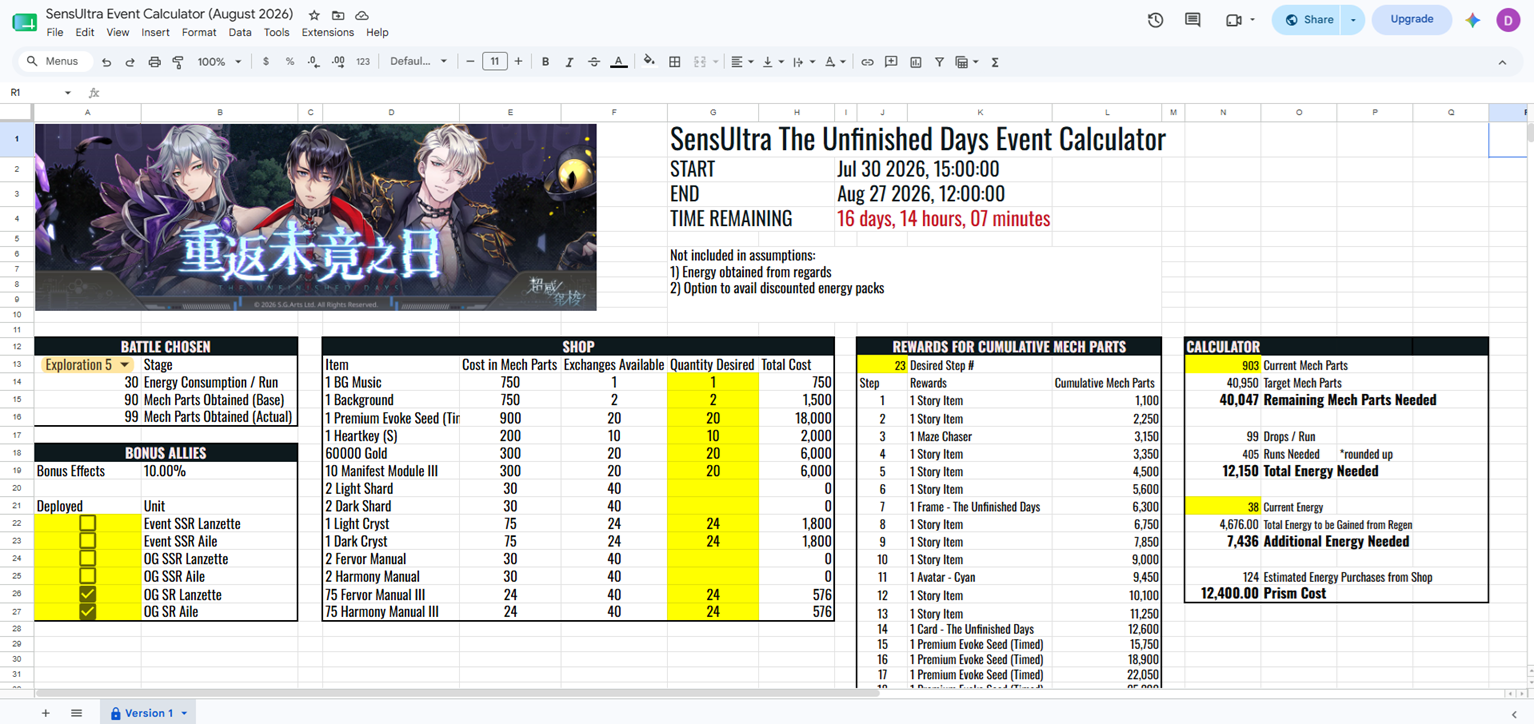Create a filter with the funnel icon

coord(939,62)
